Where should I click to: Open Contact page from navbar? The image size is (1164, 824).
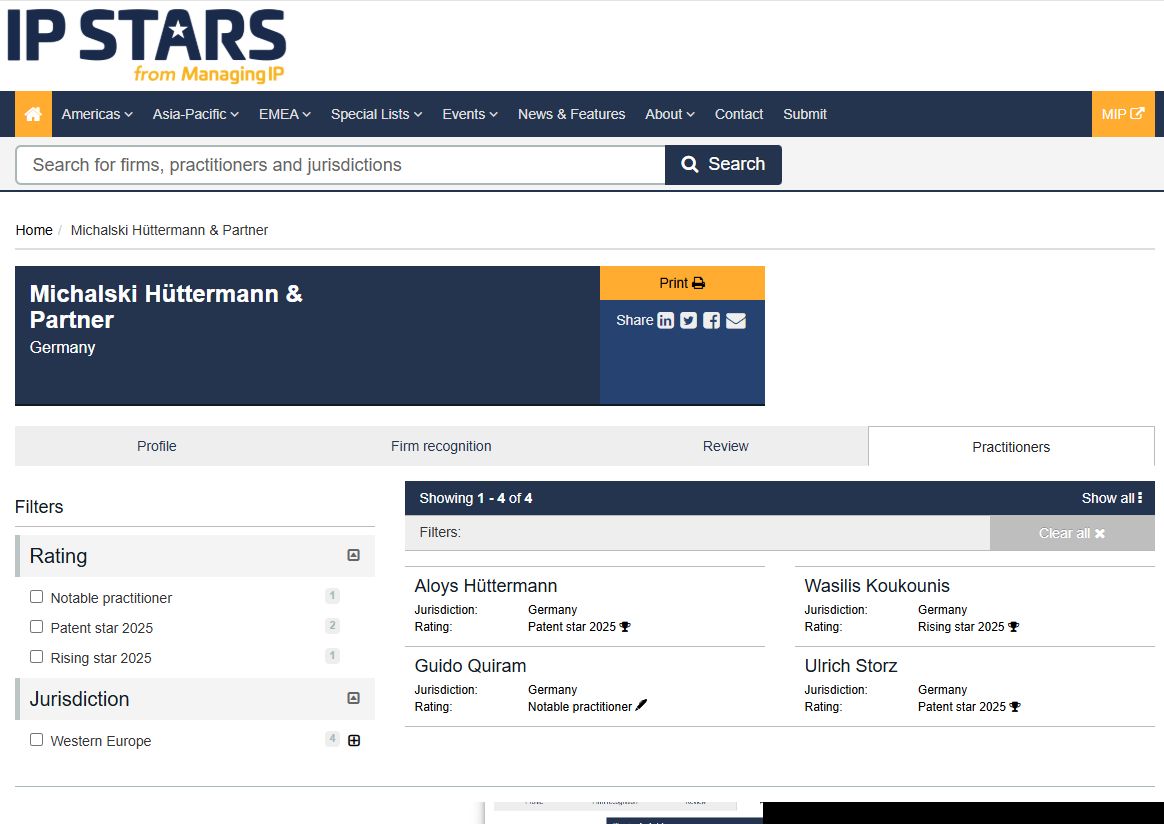[x=739, y=114]
